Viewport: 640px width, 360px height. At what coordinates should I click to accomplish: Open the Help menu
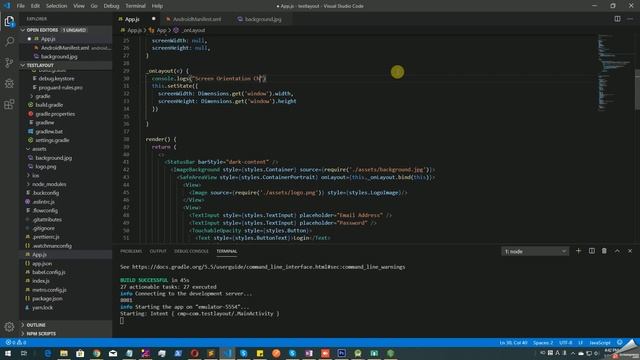(157, 6)
